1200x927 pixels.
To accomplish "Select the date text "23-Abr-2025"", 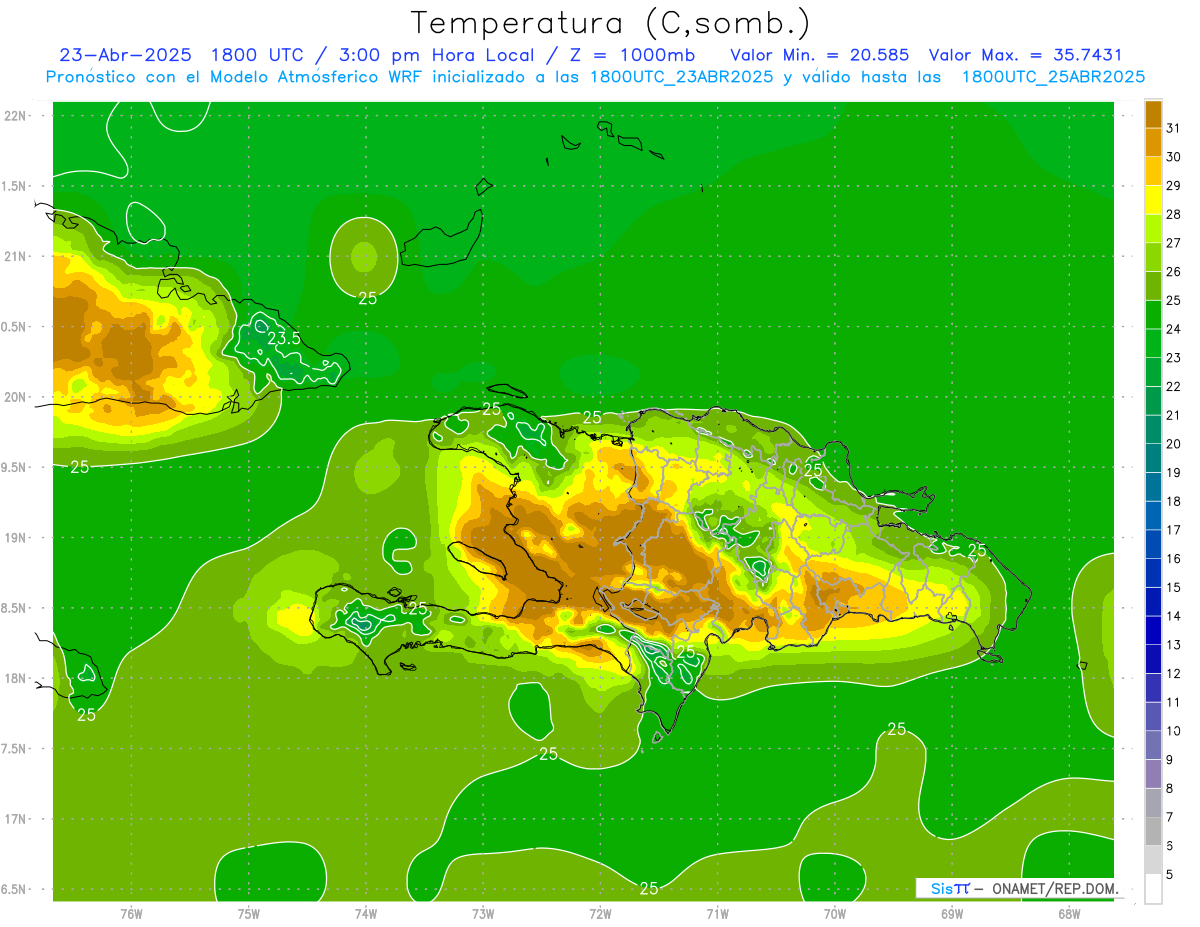I will click(x=126, y=55).
